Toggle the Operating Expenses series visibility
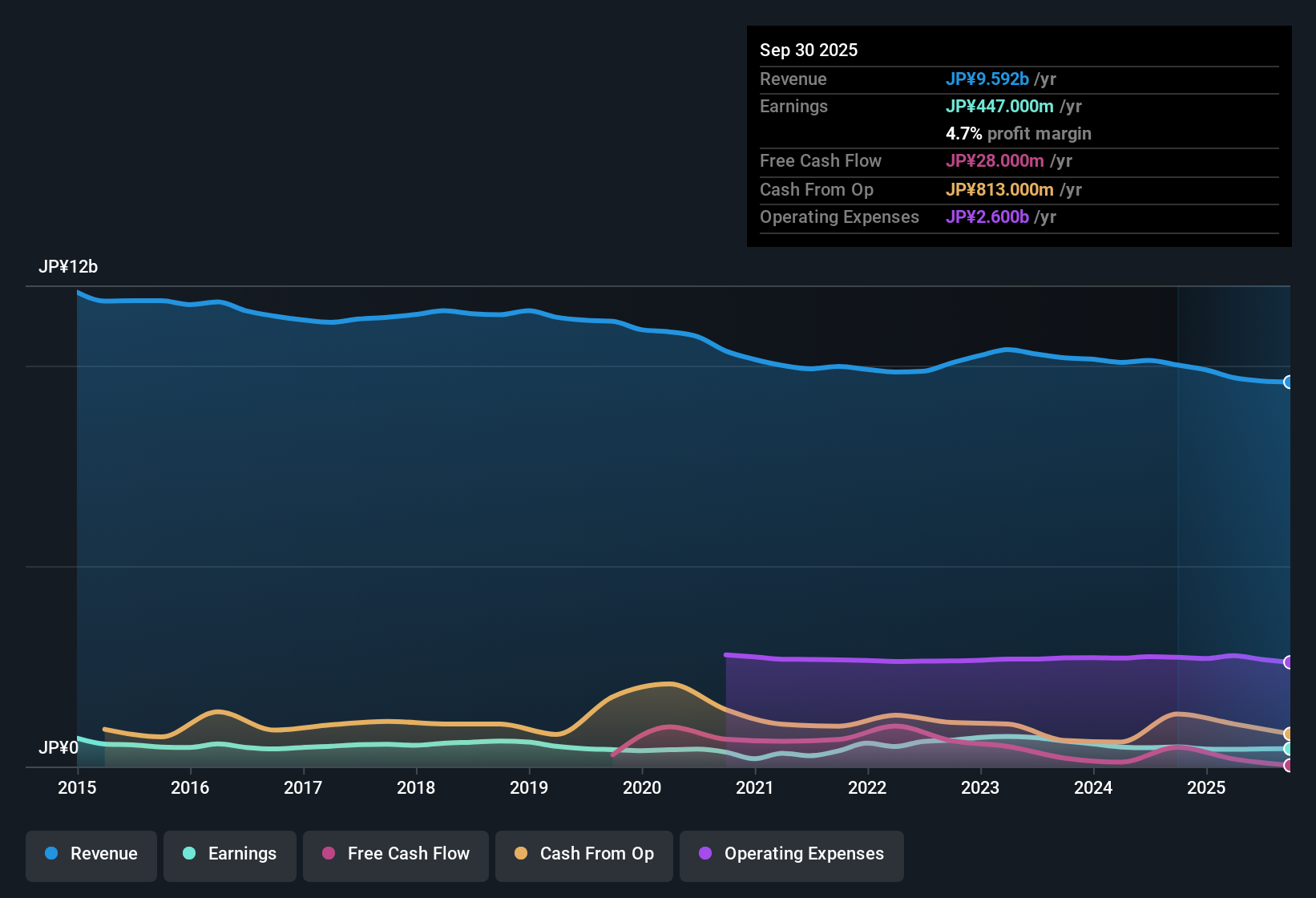 (791, 855)
